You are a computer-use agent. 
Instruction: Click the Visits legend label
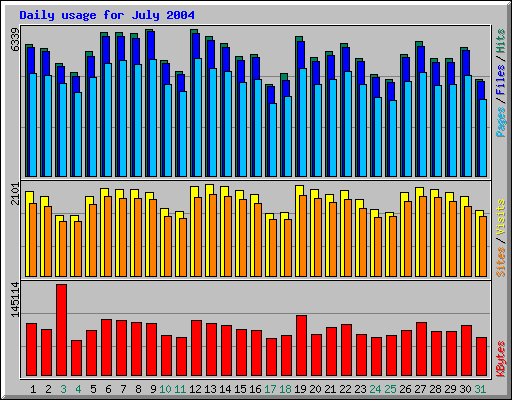(500, 218)
